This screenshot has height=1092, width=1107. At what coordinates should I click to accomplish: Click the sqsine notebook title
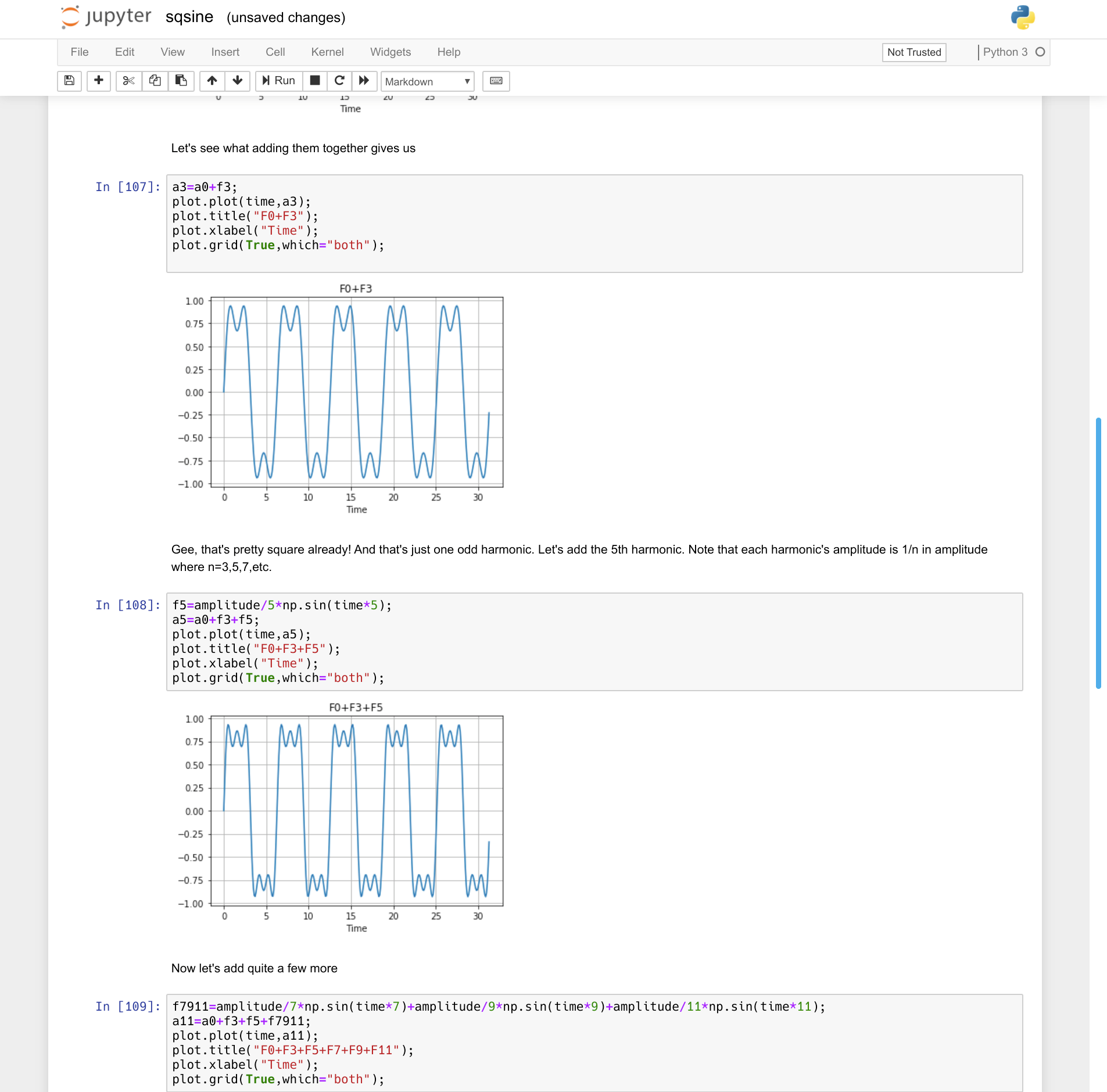(x=189, y=17)
